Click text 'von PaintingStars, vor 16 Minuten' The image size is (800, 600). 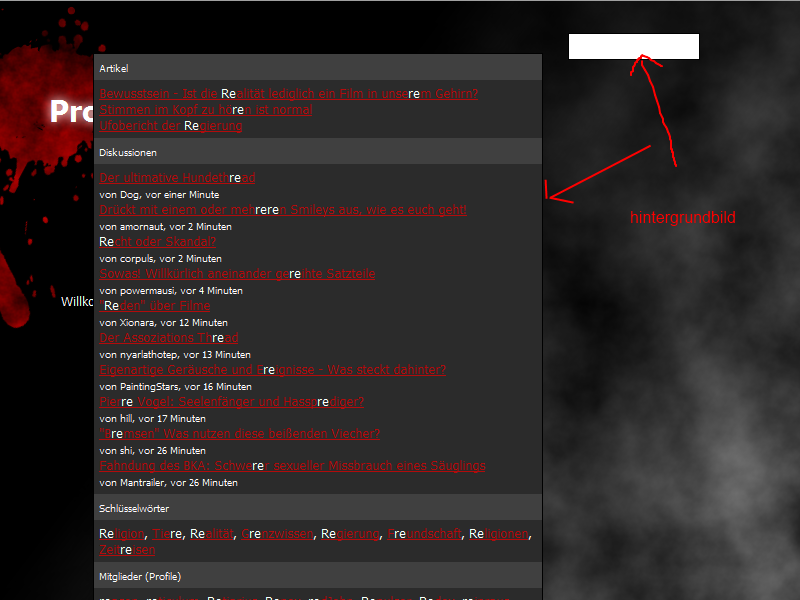click(x=176, y=387)
